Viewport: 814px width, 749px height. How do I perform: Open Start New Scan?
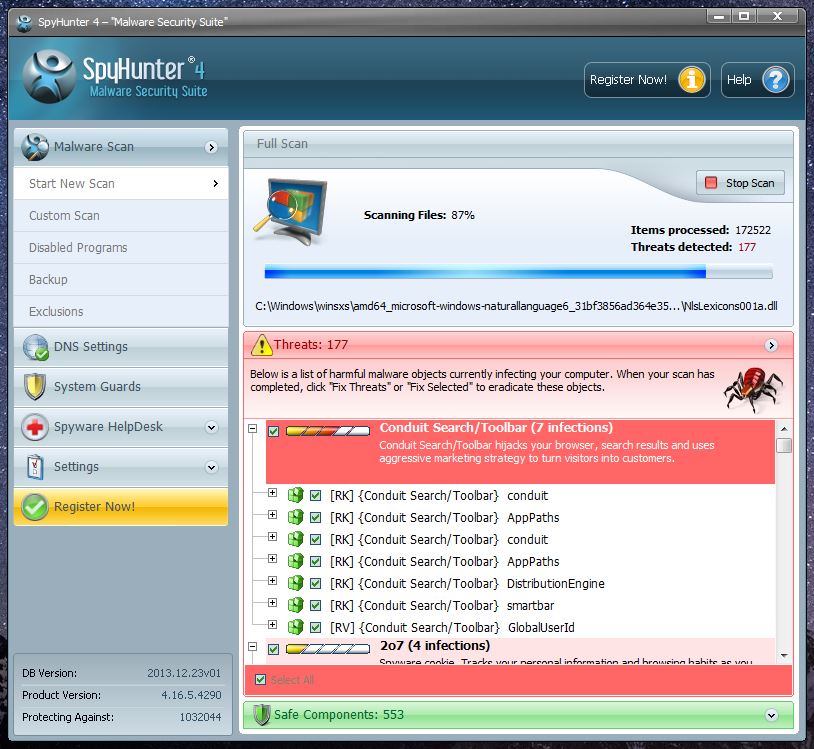[121, 184]
